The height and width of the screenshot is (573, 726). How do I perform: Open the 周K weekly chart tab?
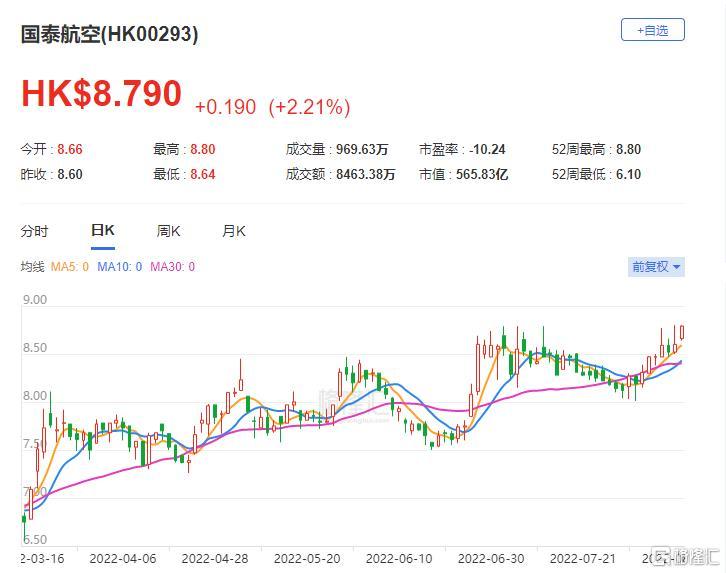tap(168, 231)
